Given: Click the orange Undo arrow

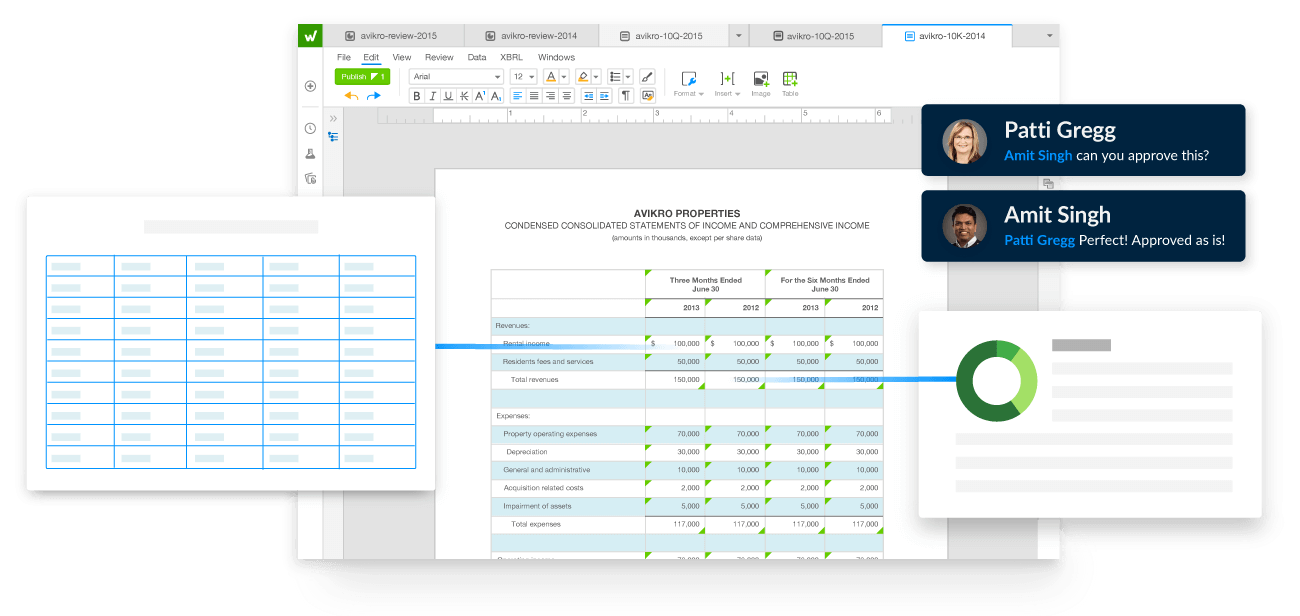Looking at the screenshot, I should coord(351,96).
